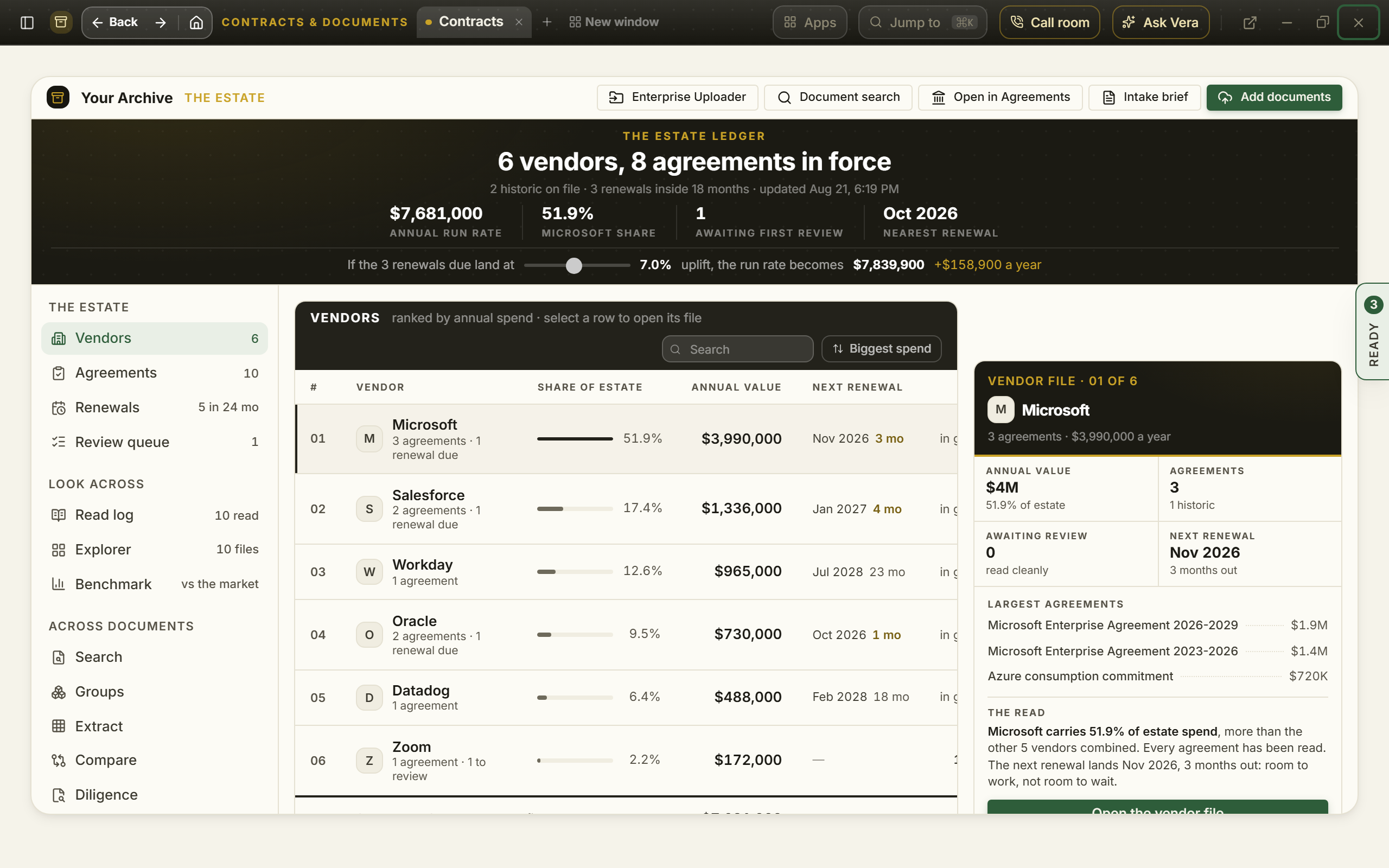Open the archive box app icon
The width and height of the screenshot is (1389, 868).
click(61, 22)
